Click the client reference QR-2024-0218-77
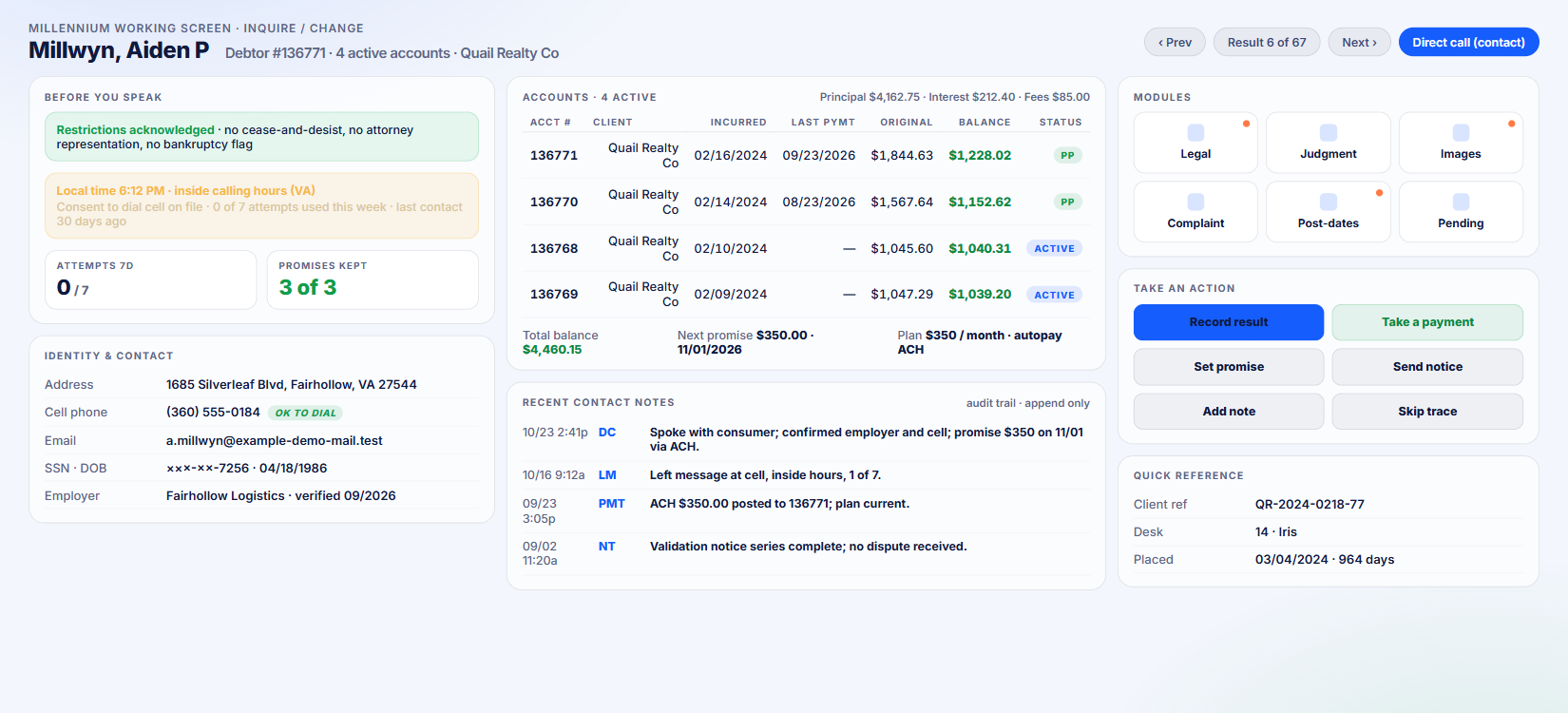 click(1310, 505)
